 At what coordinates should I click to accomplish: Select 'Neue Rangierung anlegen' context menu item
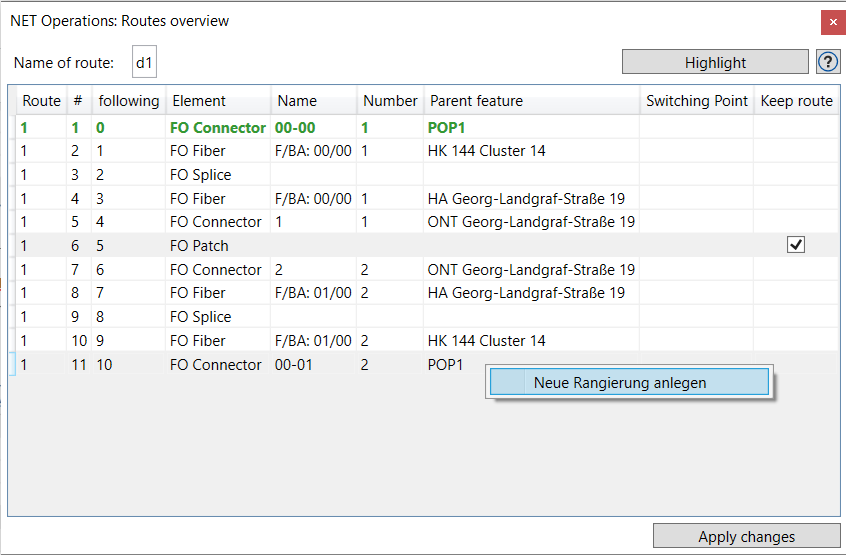[629, 382]
